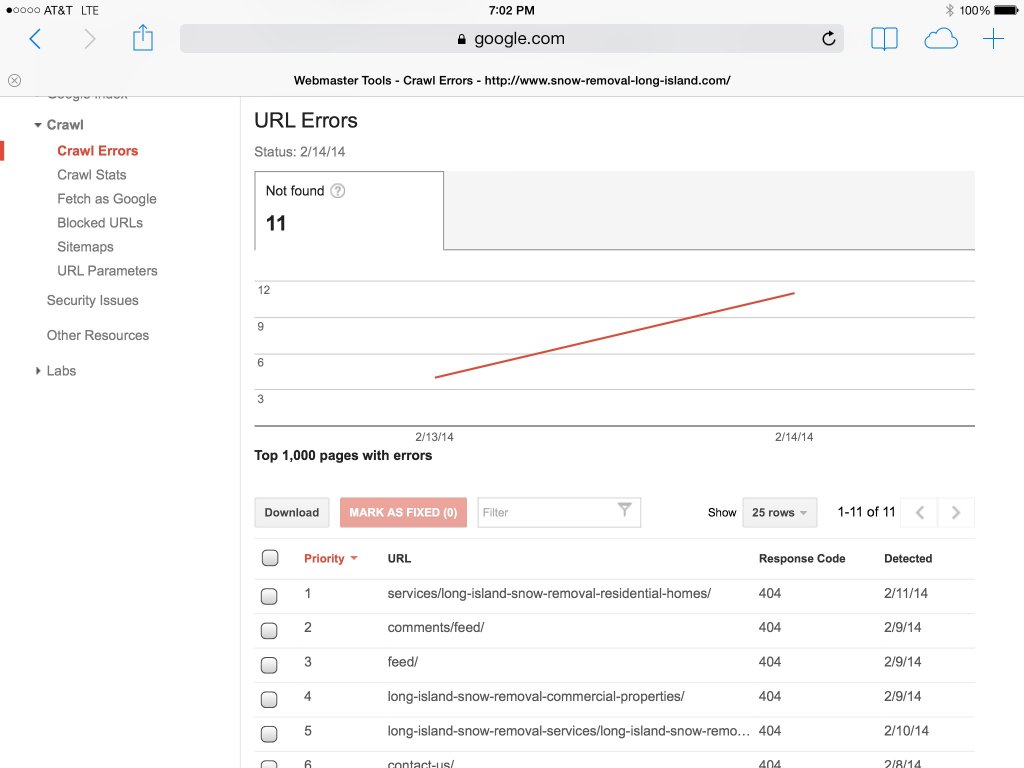Open URL Parameters in sidebar
The height and width of the screenshot is (768, 1024).
coord(107,270)
